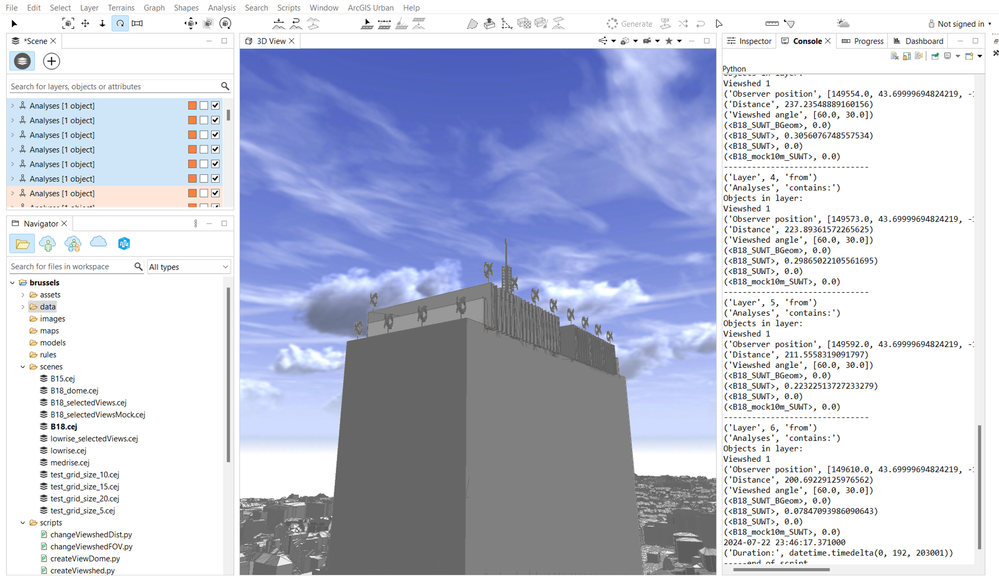Toggle visibility checkbox of the first Analyses layer
This screenshot has width=999, height=581.
tap(214, 105)
